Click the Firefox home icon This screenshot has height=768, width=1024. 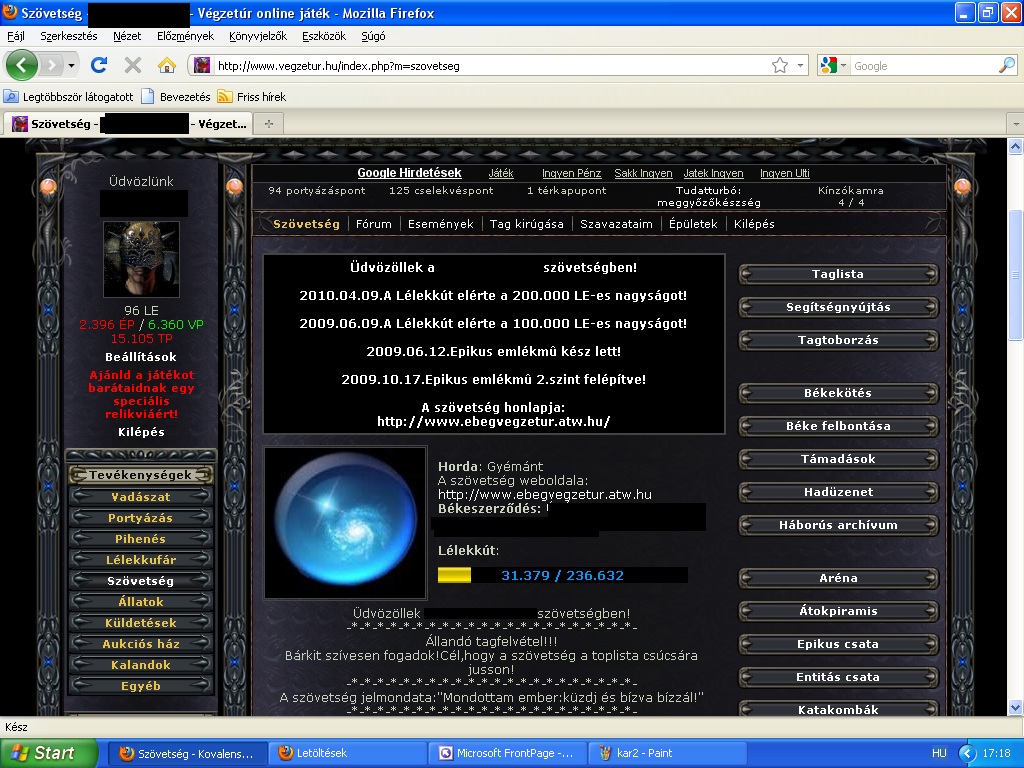(x=166, y=65)
